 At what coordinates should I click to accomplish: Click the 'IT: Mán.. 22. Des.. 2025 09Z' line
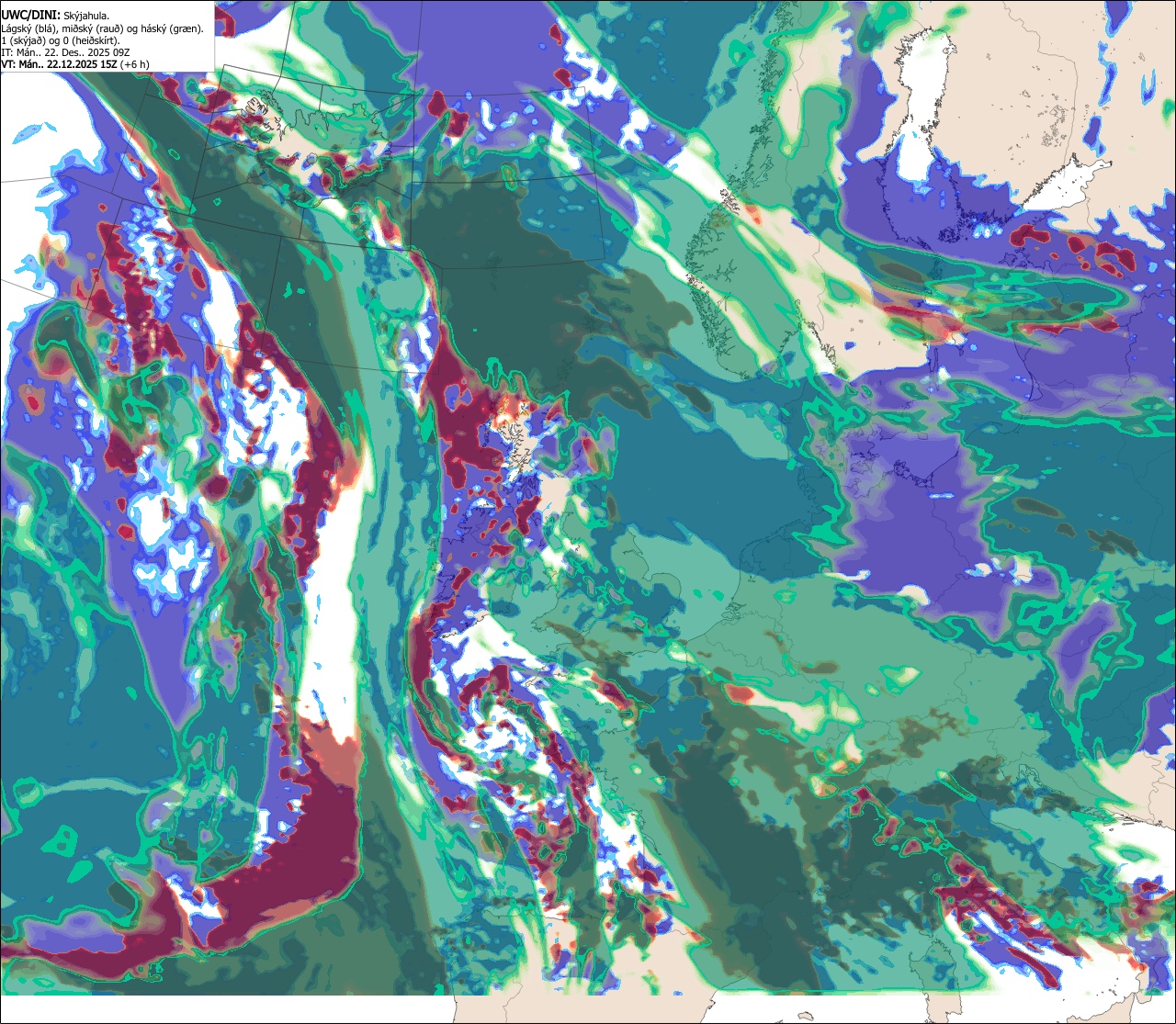66,52
